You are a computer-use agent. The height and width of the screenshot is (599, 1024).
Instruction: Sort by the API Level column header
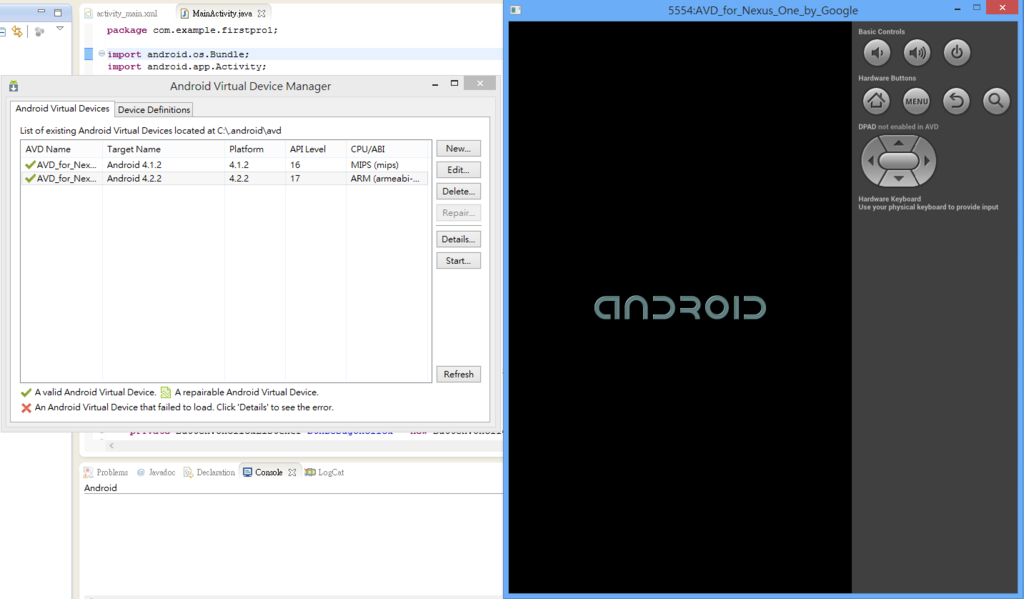[x=315, y=149]
